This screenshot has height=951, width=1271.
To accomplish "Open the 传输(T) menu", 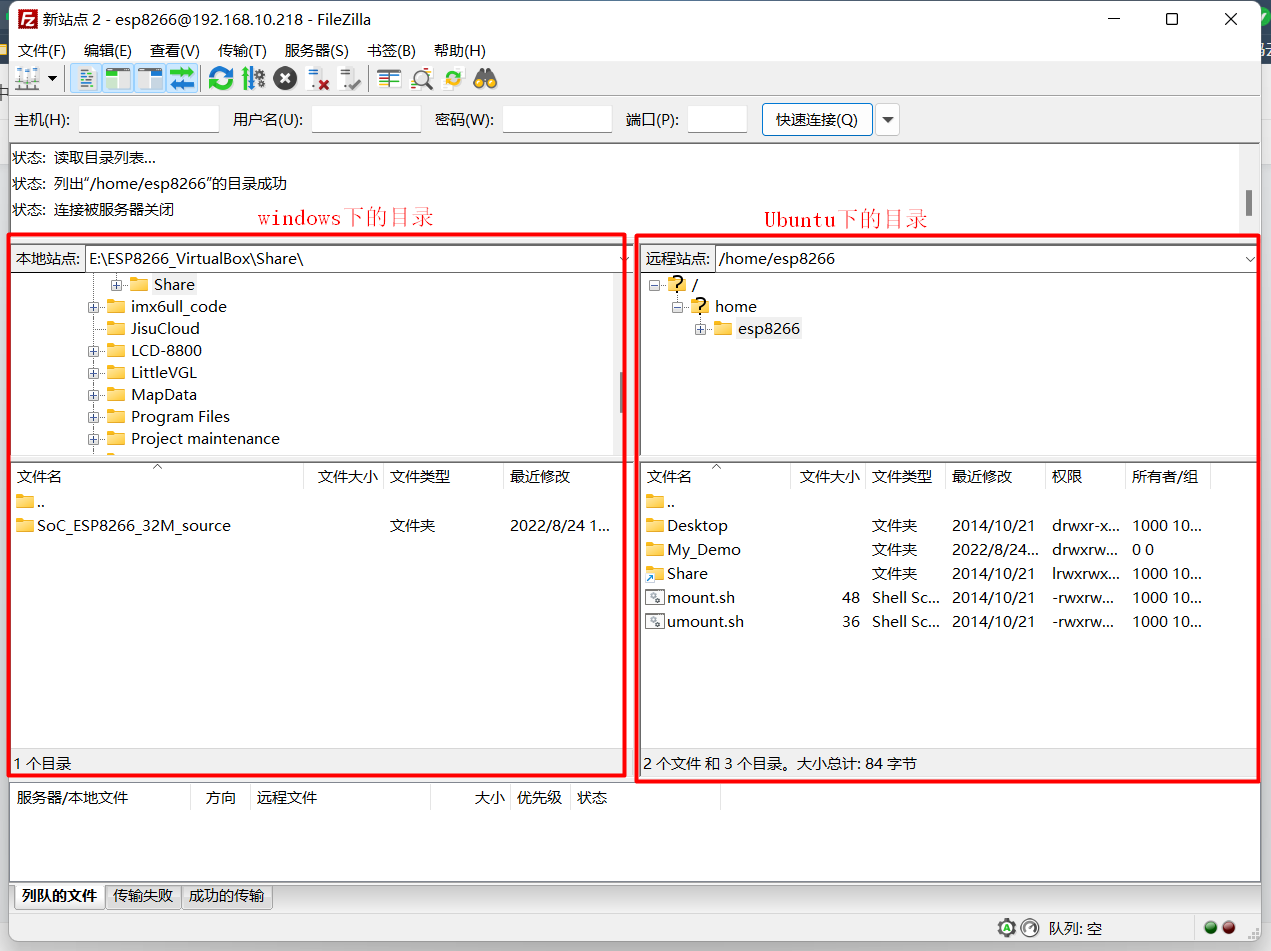I will [242, 51].
